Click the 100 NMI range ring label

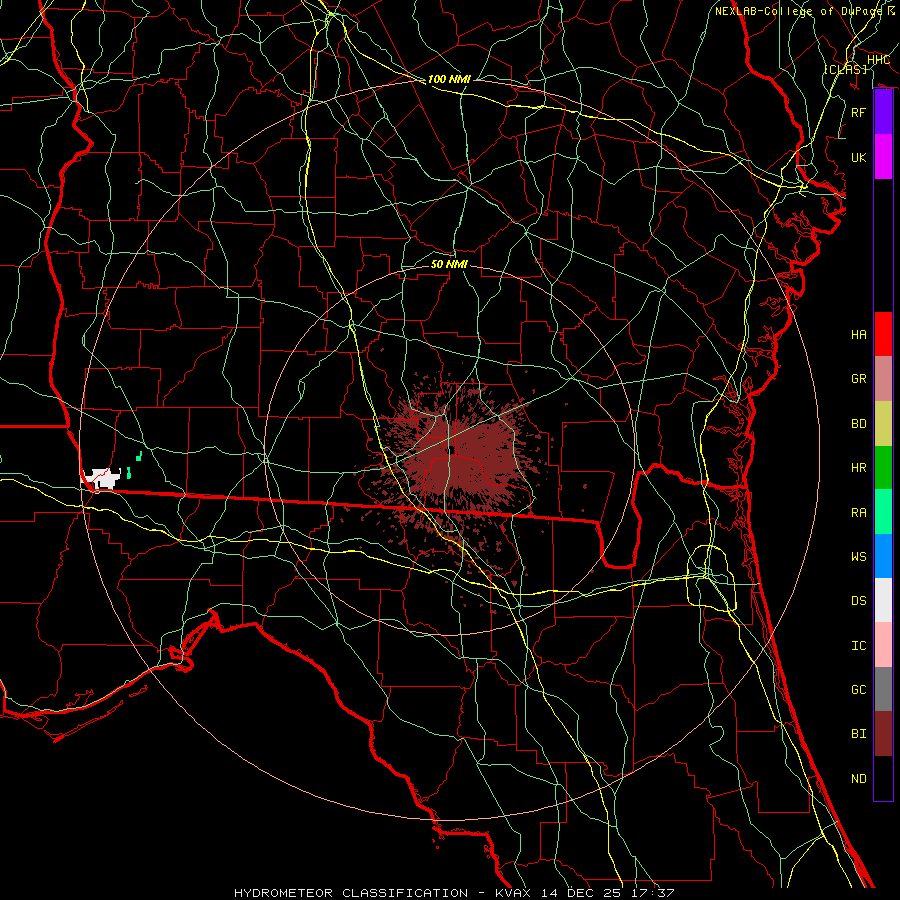(x=449, y=79)
